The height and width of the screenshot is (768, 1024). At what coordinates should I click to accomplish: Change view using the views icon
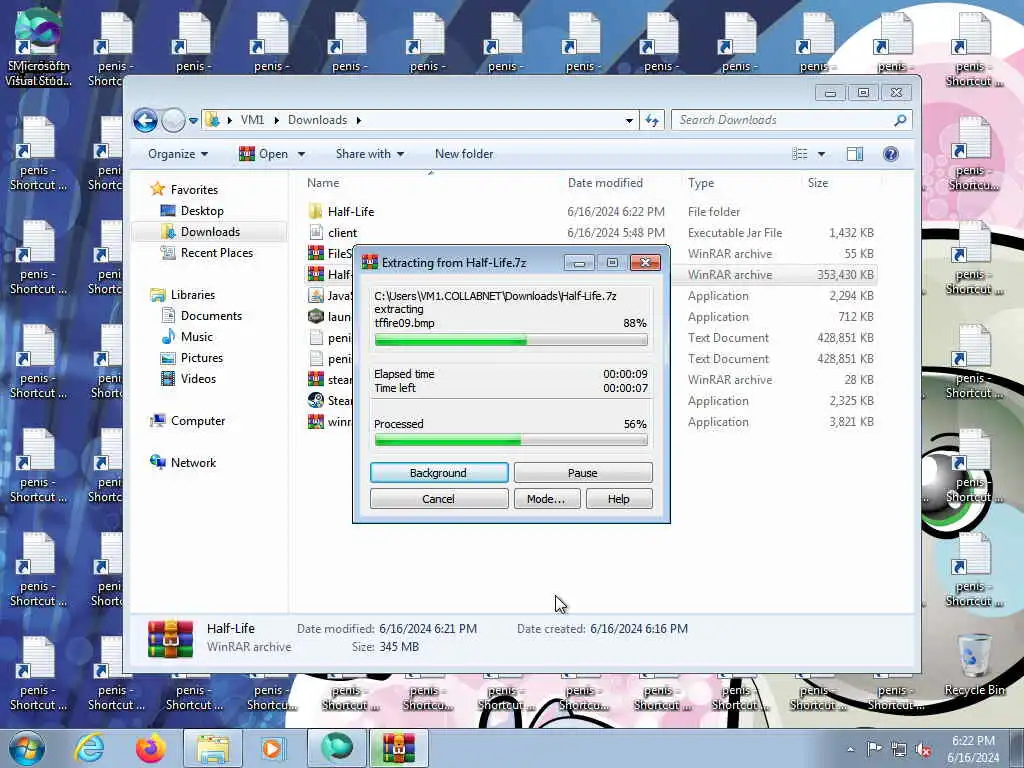[x=800, y=154]
